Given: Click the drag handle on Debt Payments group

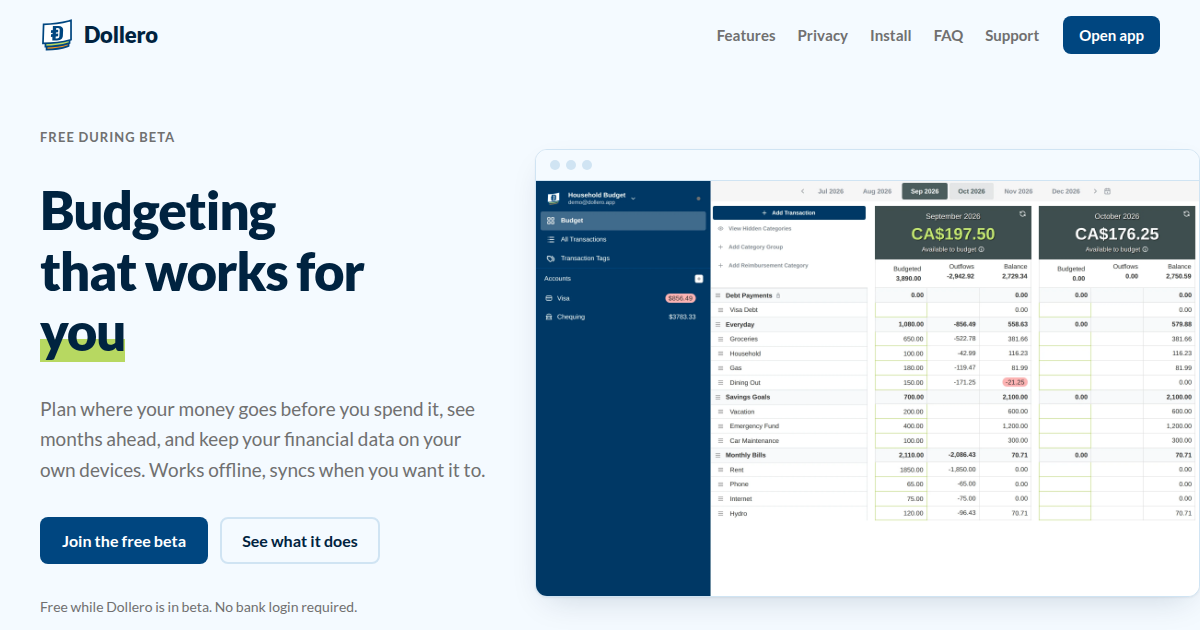Looking at the screenshot, I should pyautogui.click(x=718, y=296).
